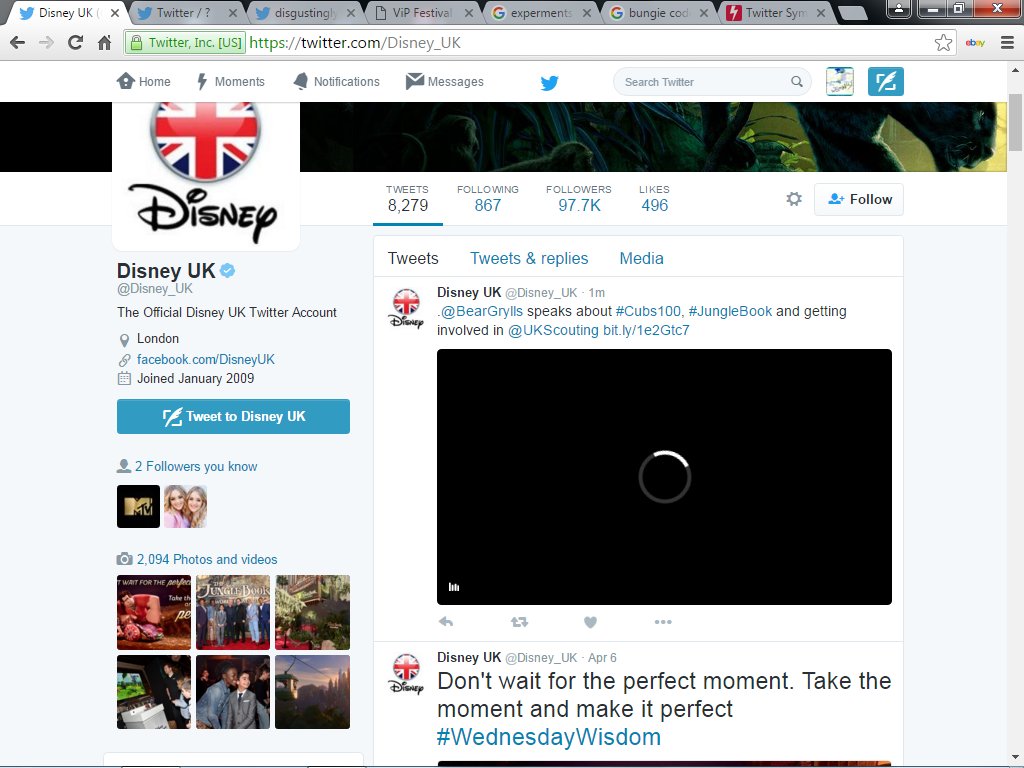The width and height of the screenshot is (1024, 768).
Task: Open the bit.ly/1e2Gtc7 link
Action: coord(646,330)
